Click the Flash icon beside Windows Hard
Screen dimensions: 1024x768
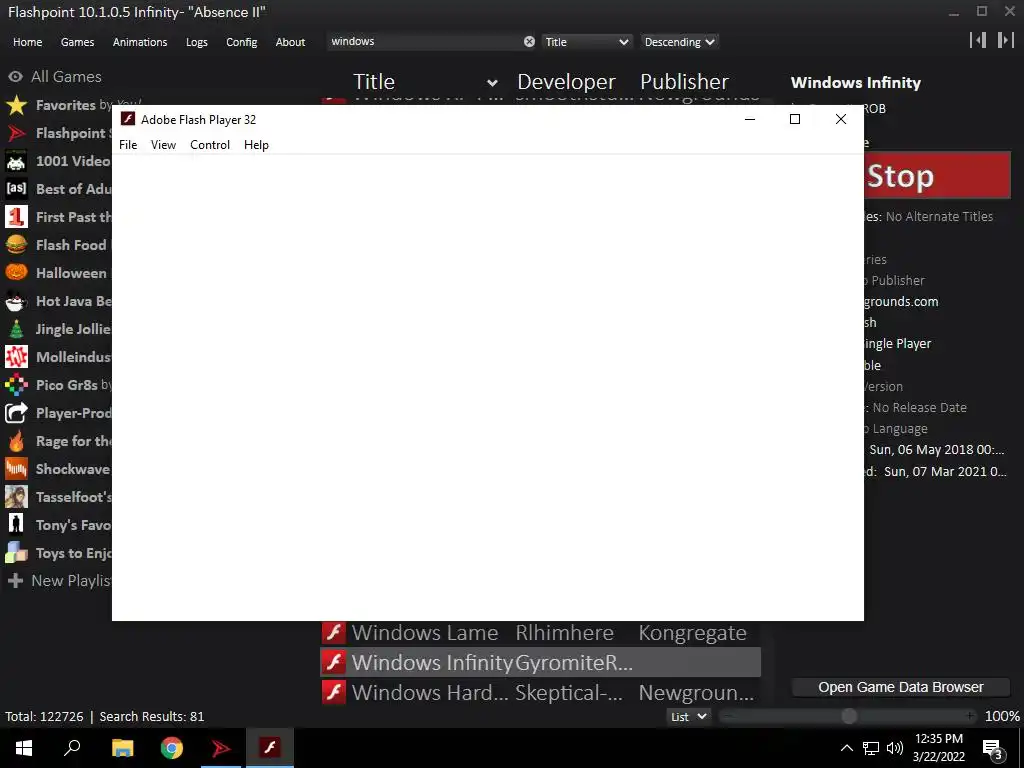point(334,692)
